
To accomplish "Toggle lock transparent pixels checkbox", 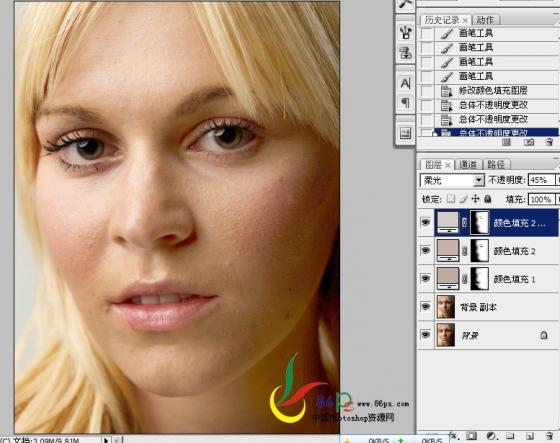I will [451, 199].
